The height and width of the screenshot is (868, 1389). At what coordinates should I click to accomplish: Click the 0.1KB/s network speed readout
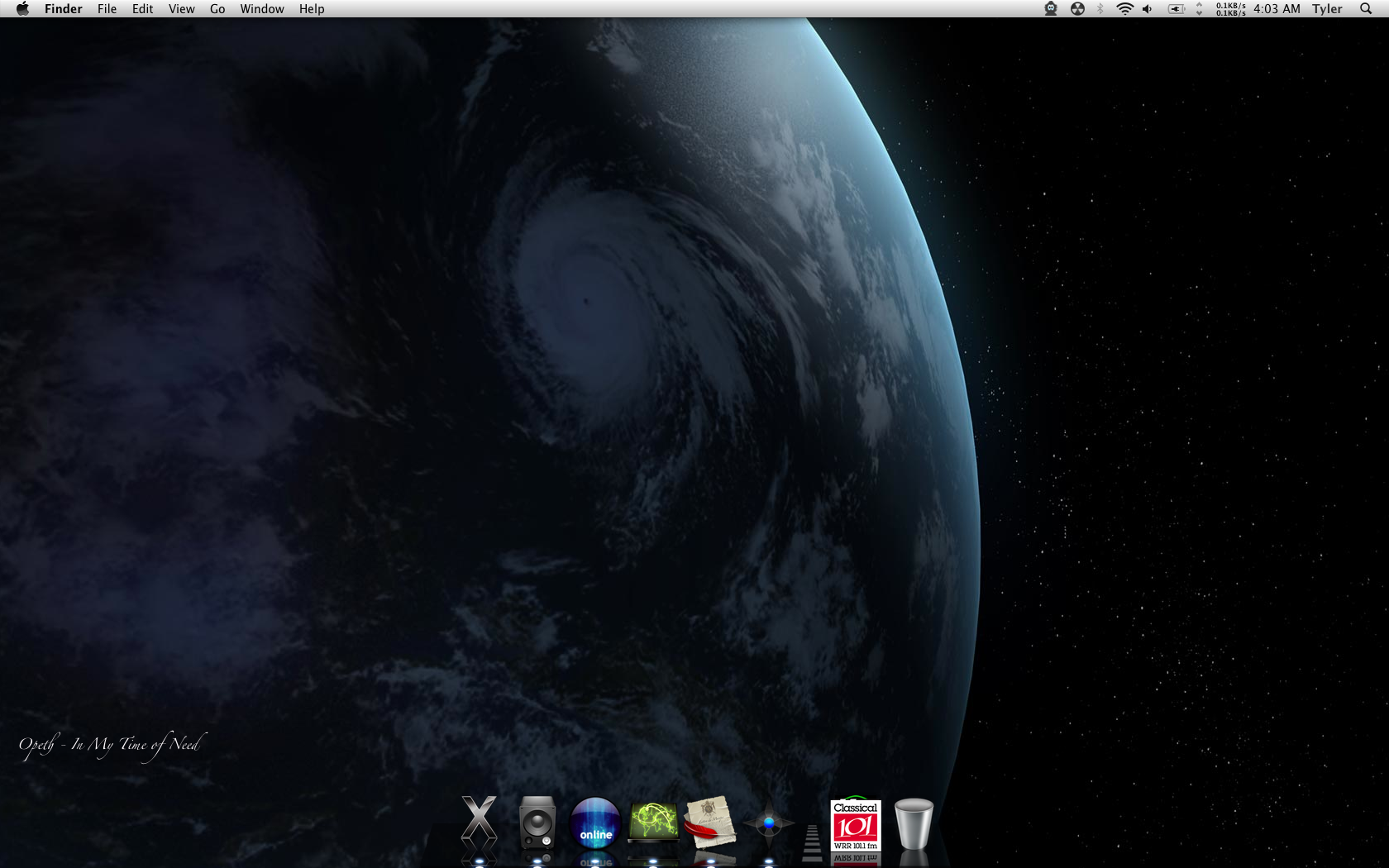1230,9
